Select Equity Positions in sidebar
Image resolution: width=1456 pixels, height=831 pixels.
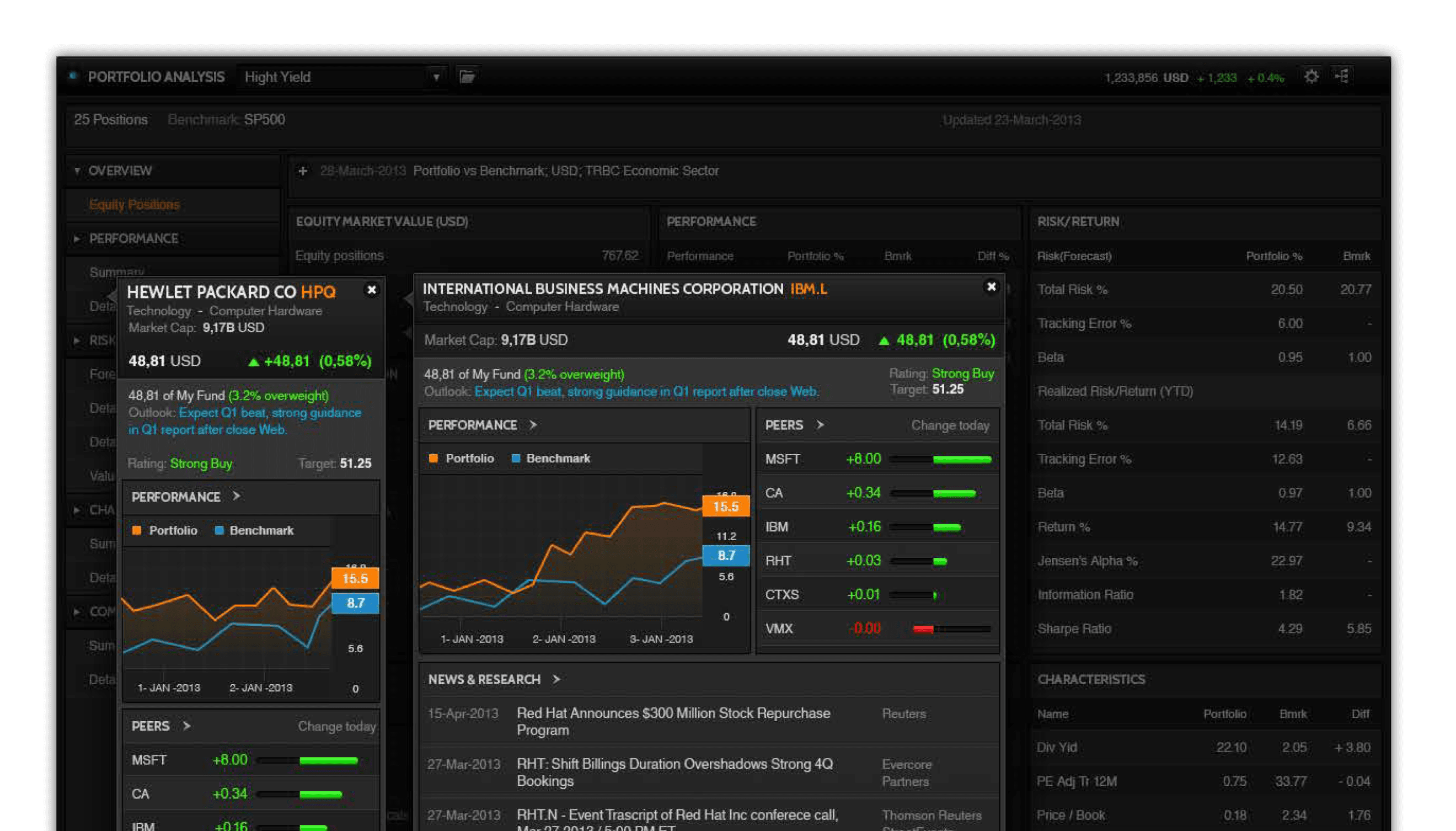click(134, 204)
